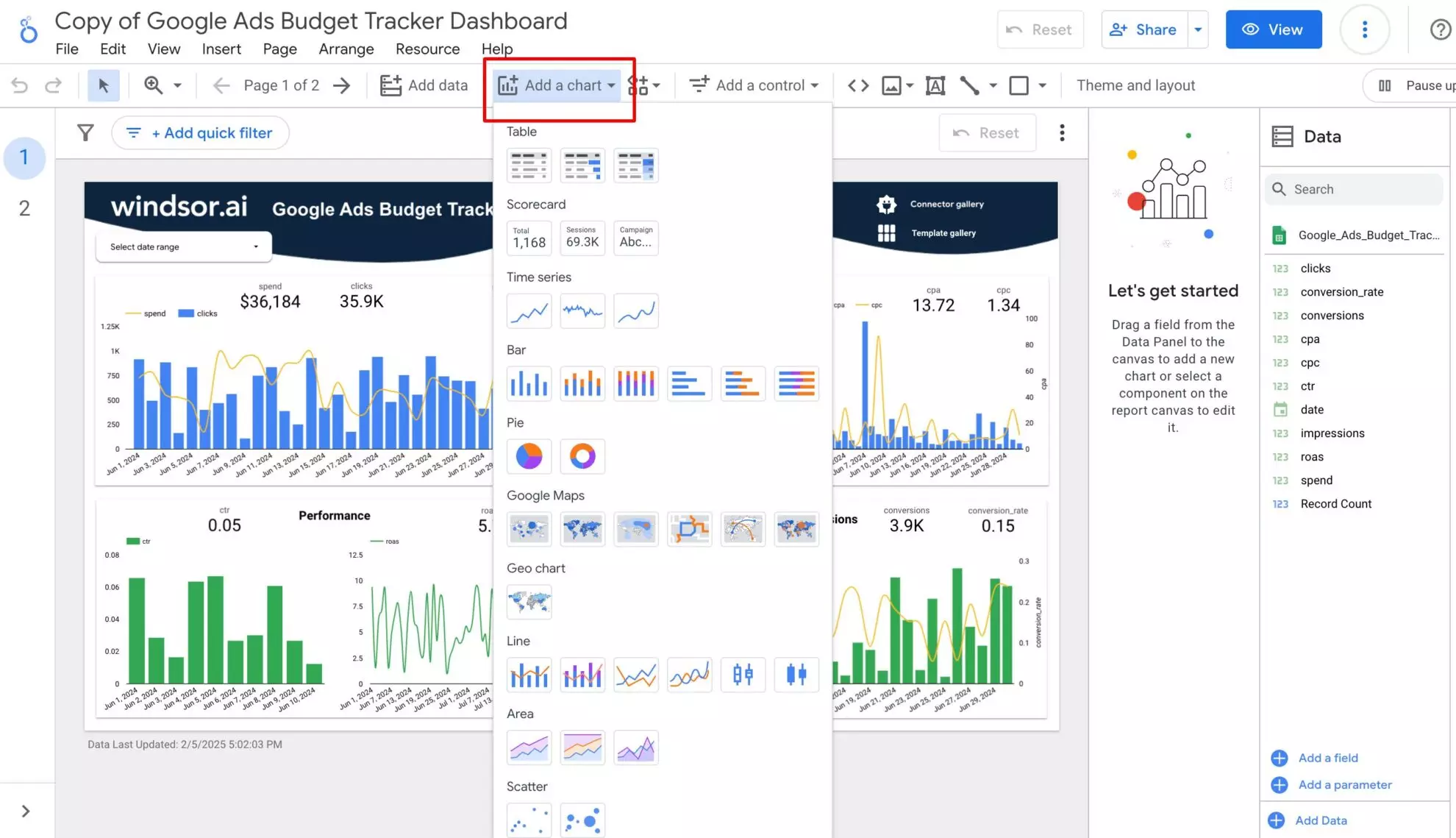The height and width of the screenshot is (838, 1456).
Task: Open the Shape tool dropdown arrow
Action: point(1042,85)
